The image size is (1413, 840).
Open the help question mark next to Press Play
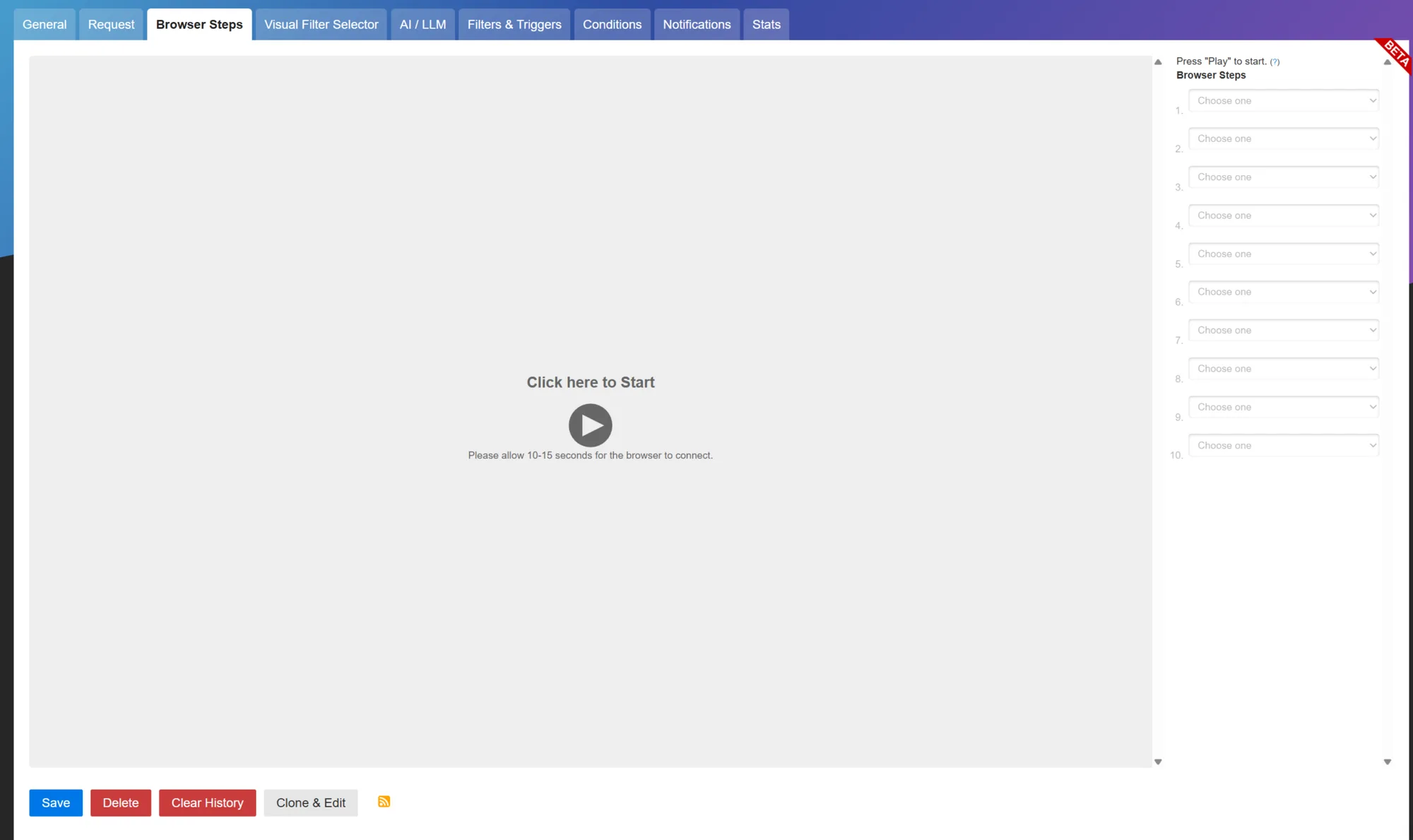coord(1275,61)
